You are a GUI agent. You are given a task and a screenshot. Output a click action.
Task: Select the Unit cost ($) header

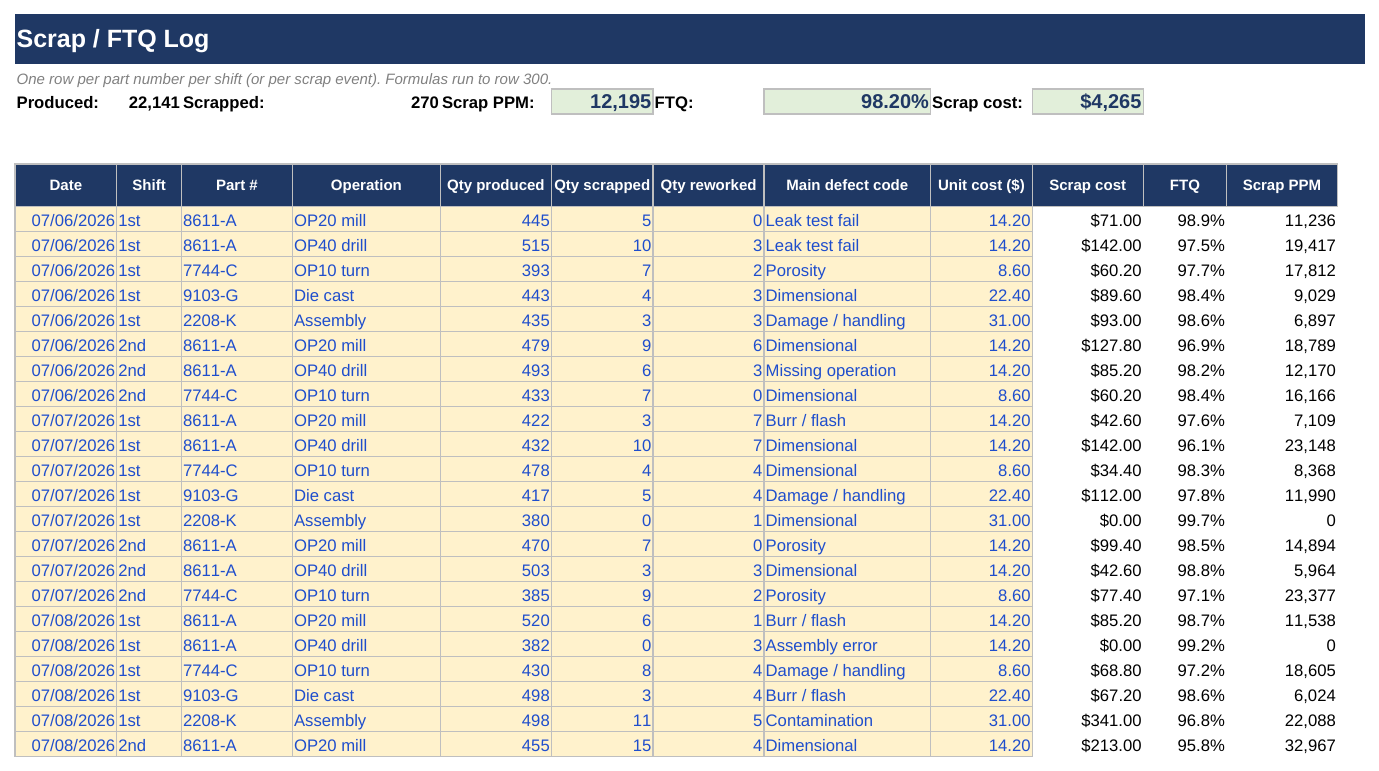pyautogui.click(x=981, y=185)
